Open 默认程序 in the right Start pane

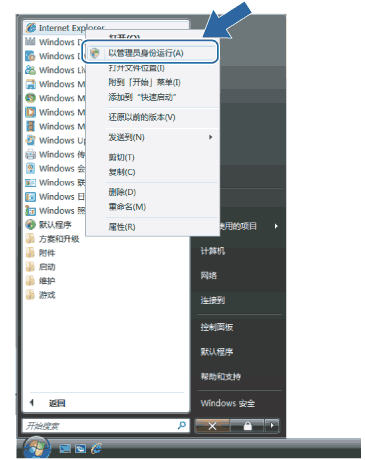(x=217, y=352)
